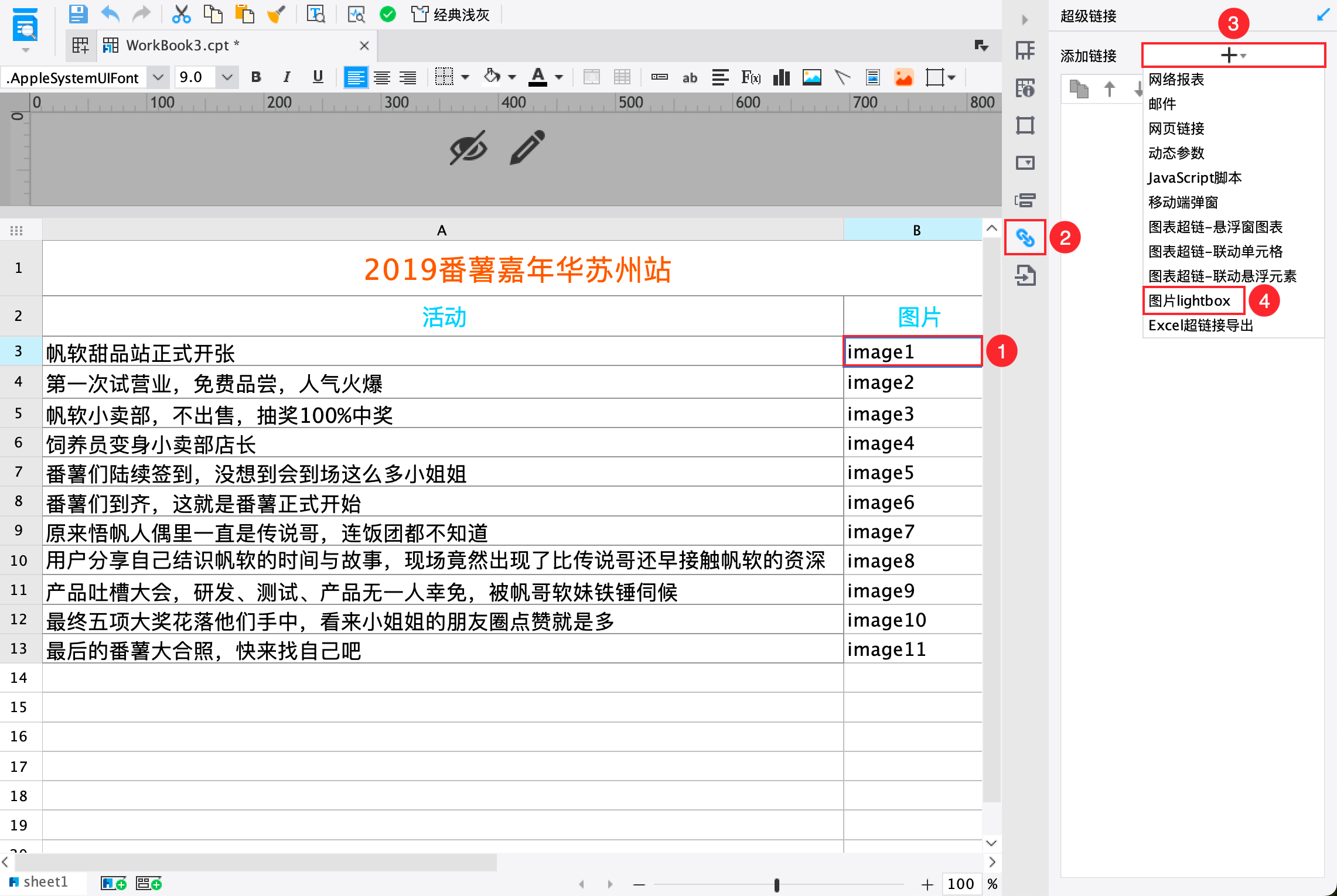Click the undo arrow icon

pos(110,14)
